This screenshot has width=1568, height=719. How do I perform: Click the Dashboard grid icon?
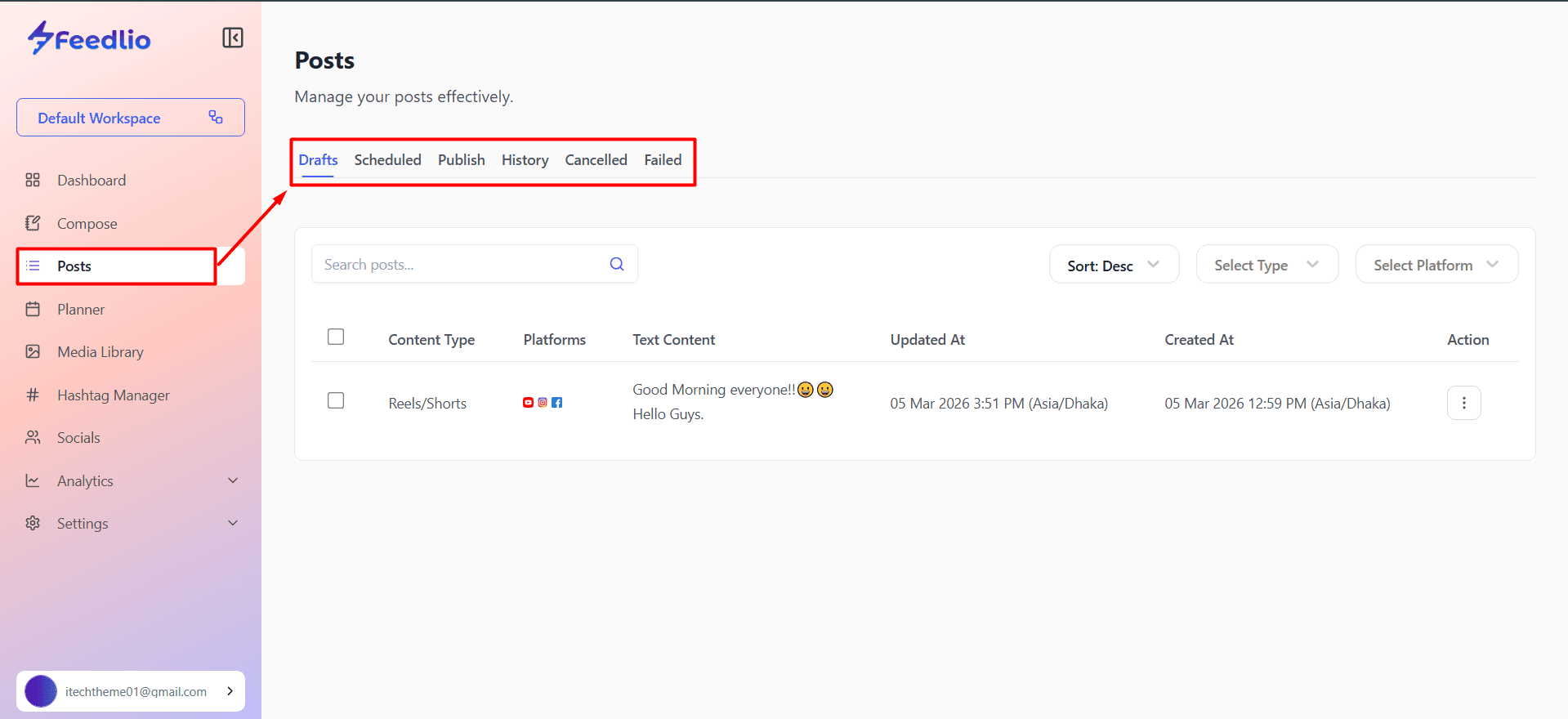(x=33, y=180)
